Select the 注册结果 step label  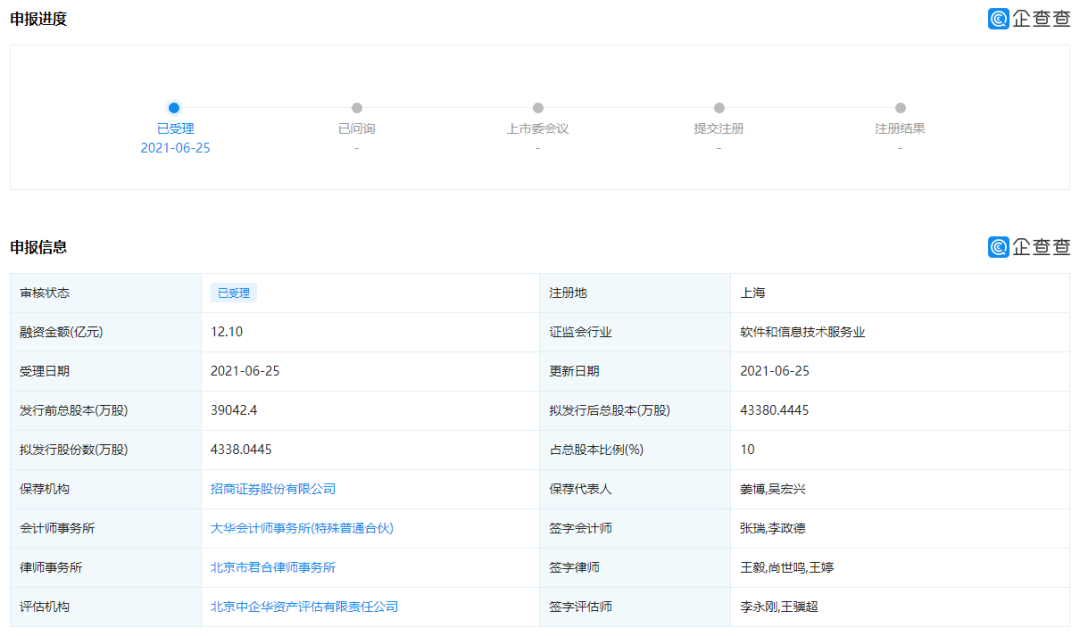[x=900, y=128]
